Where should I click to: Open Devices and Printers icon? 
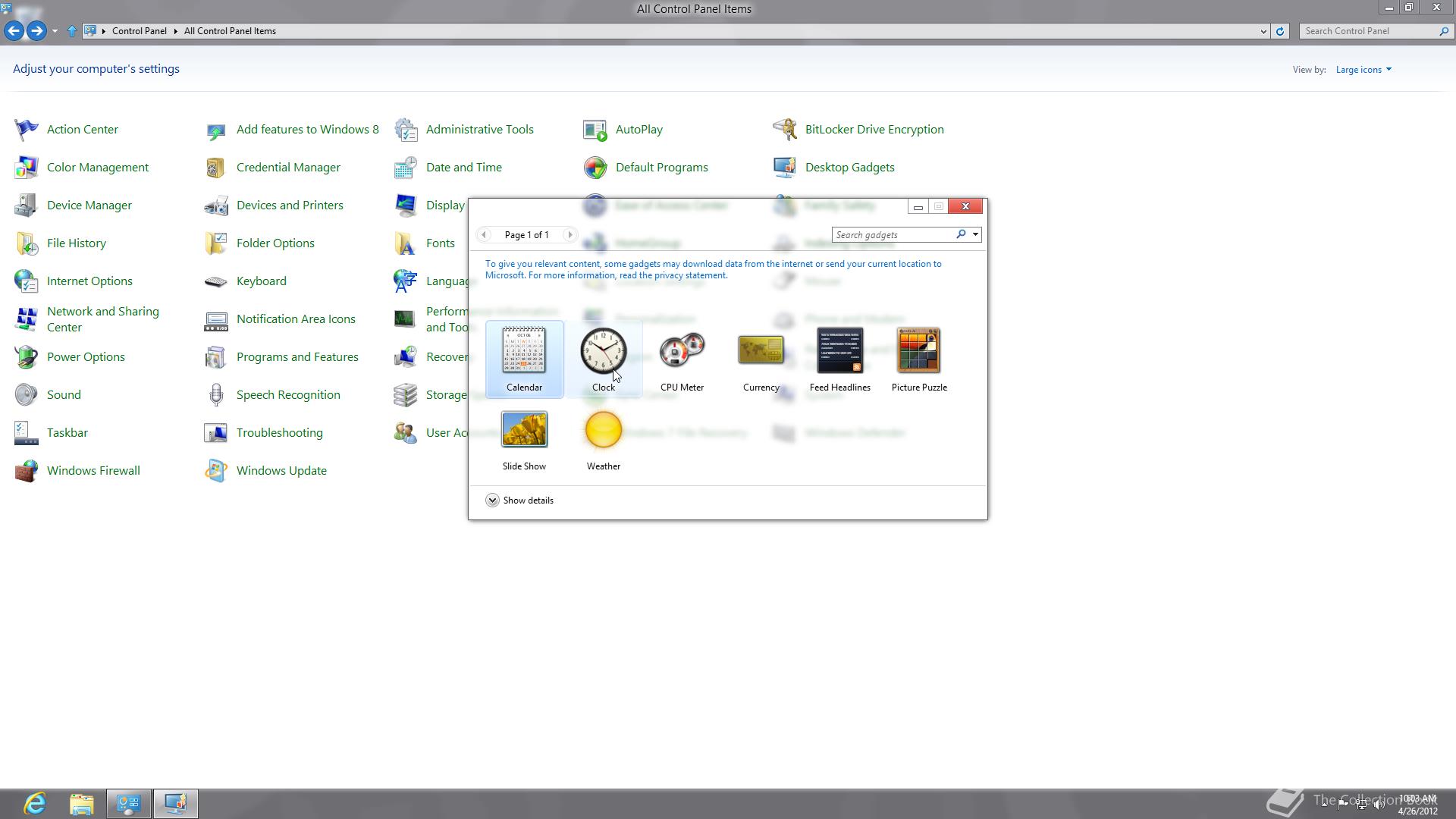[x=216, y=206]
